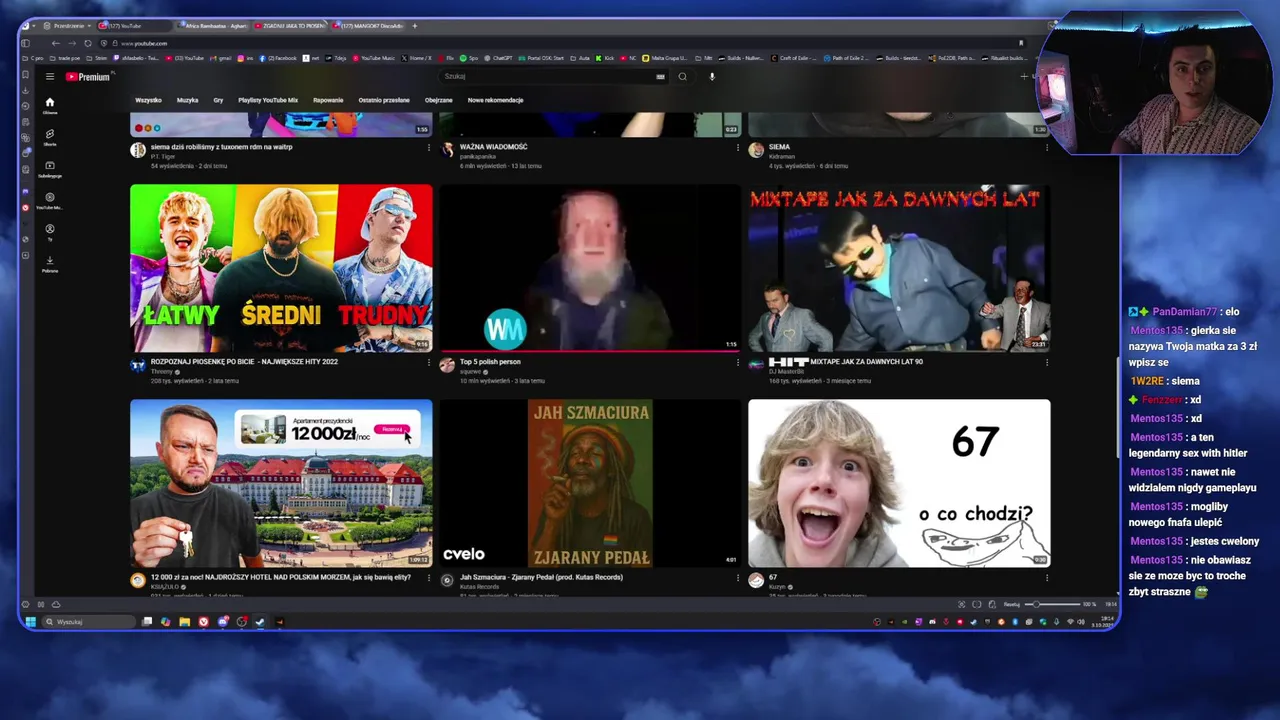
Task: Click the browser back arrow
Action: click(x=55, y=43)
